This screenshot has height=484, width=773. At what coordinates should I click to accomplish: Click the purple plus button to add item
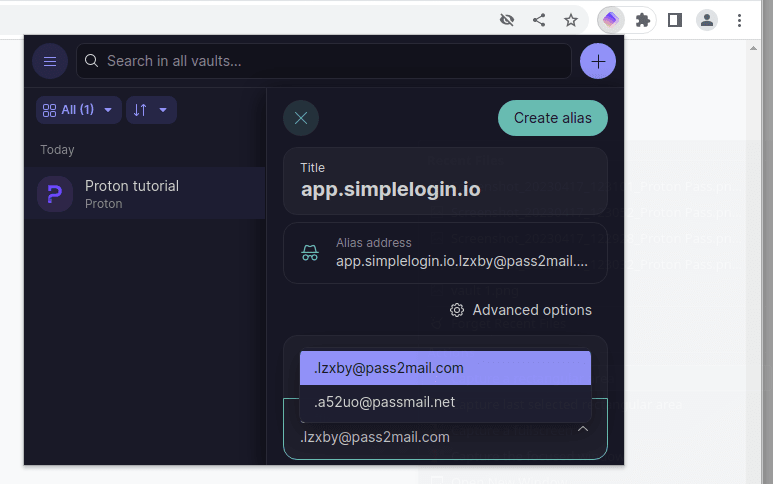click(598, 61)
